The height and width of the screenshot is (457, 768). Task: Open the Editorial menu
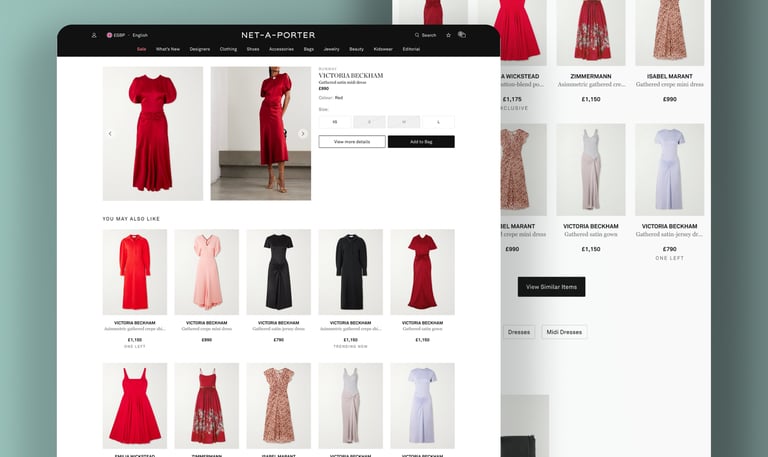(411, 49)
